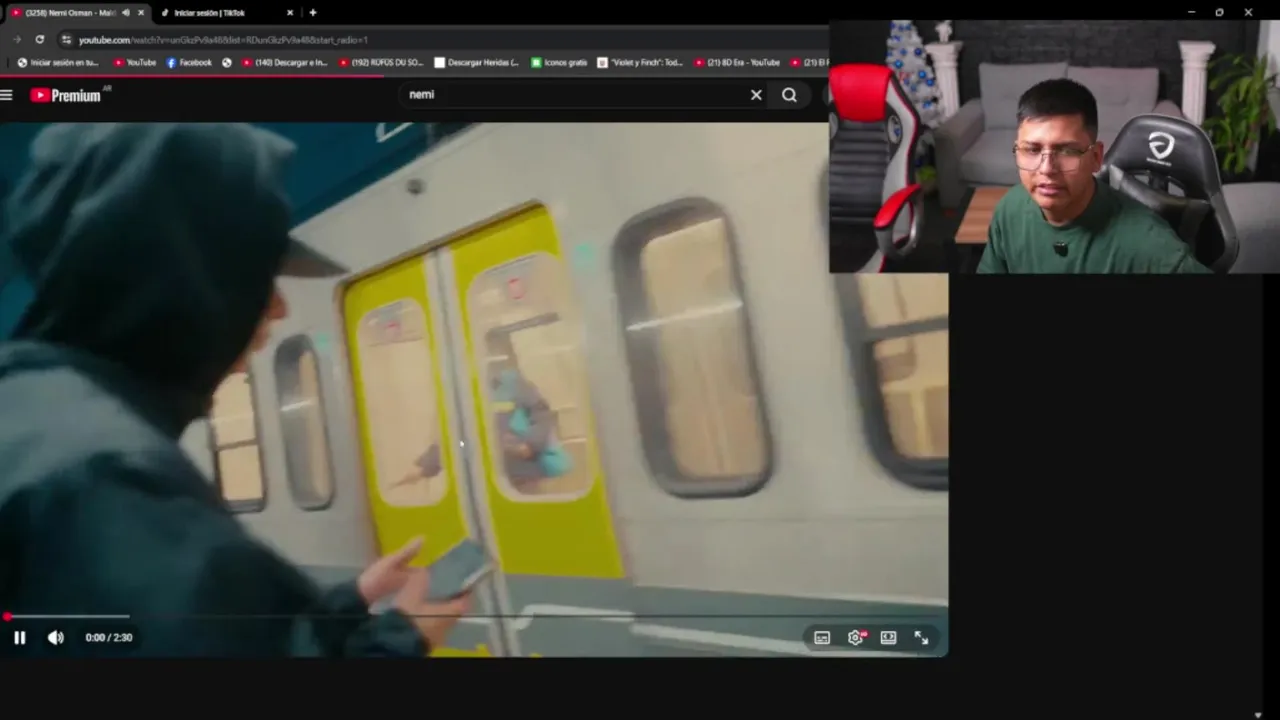Open the "(21) 8D Era - YouTube" bookmark
This screenshot has width=1280, height=720.
tap(736, 62)
